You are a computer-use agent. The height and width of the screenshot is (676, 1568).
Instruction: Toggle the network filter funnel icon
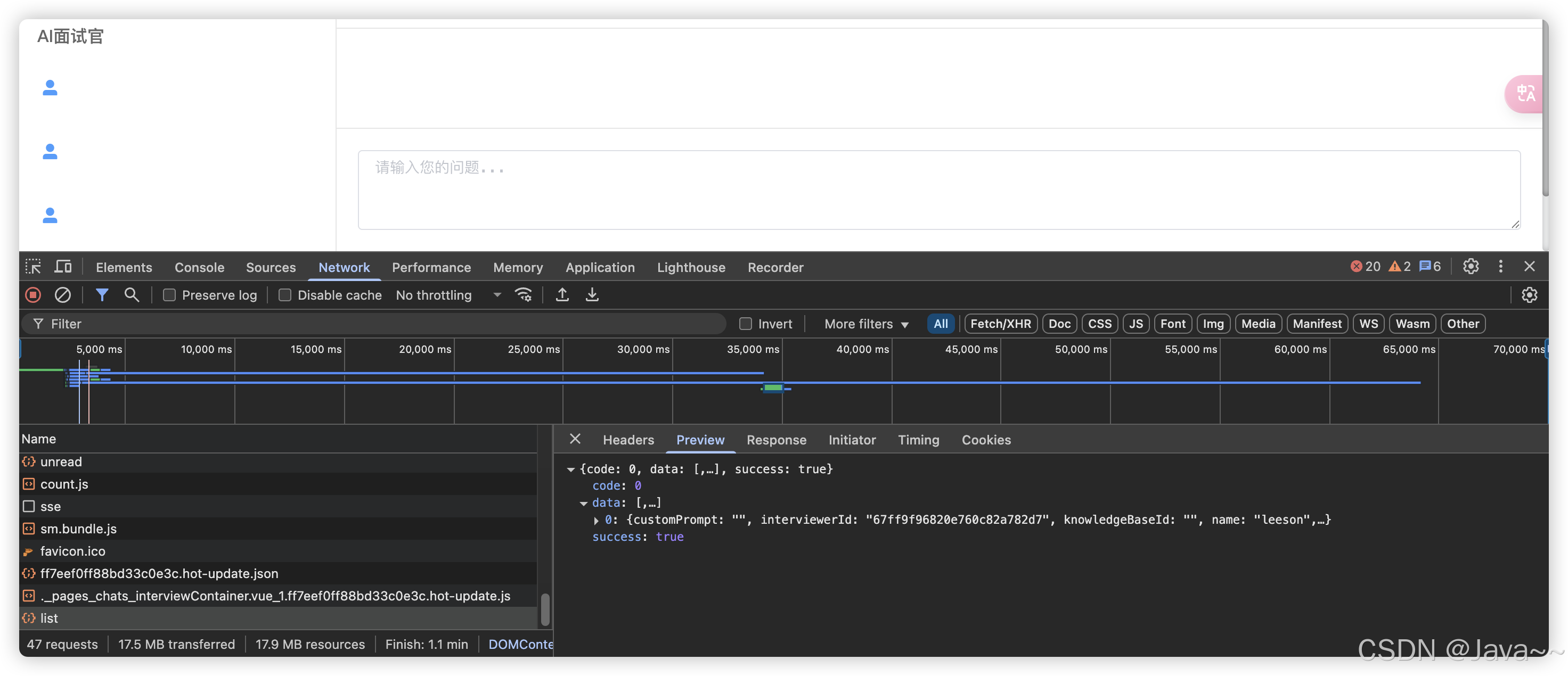click(x=102, y=295)
